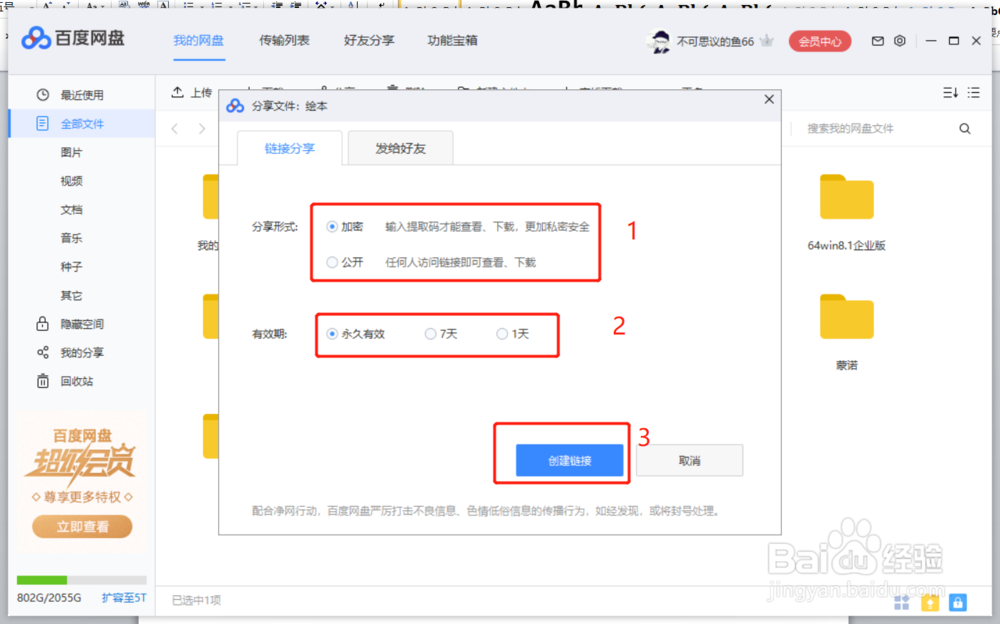Click the grid icon at bottom right

pos(902,602)
